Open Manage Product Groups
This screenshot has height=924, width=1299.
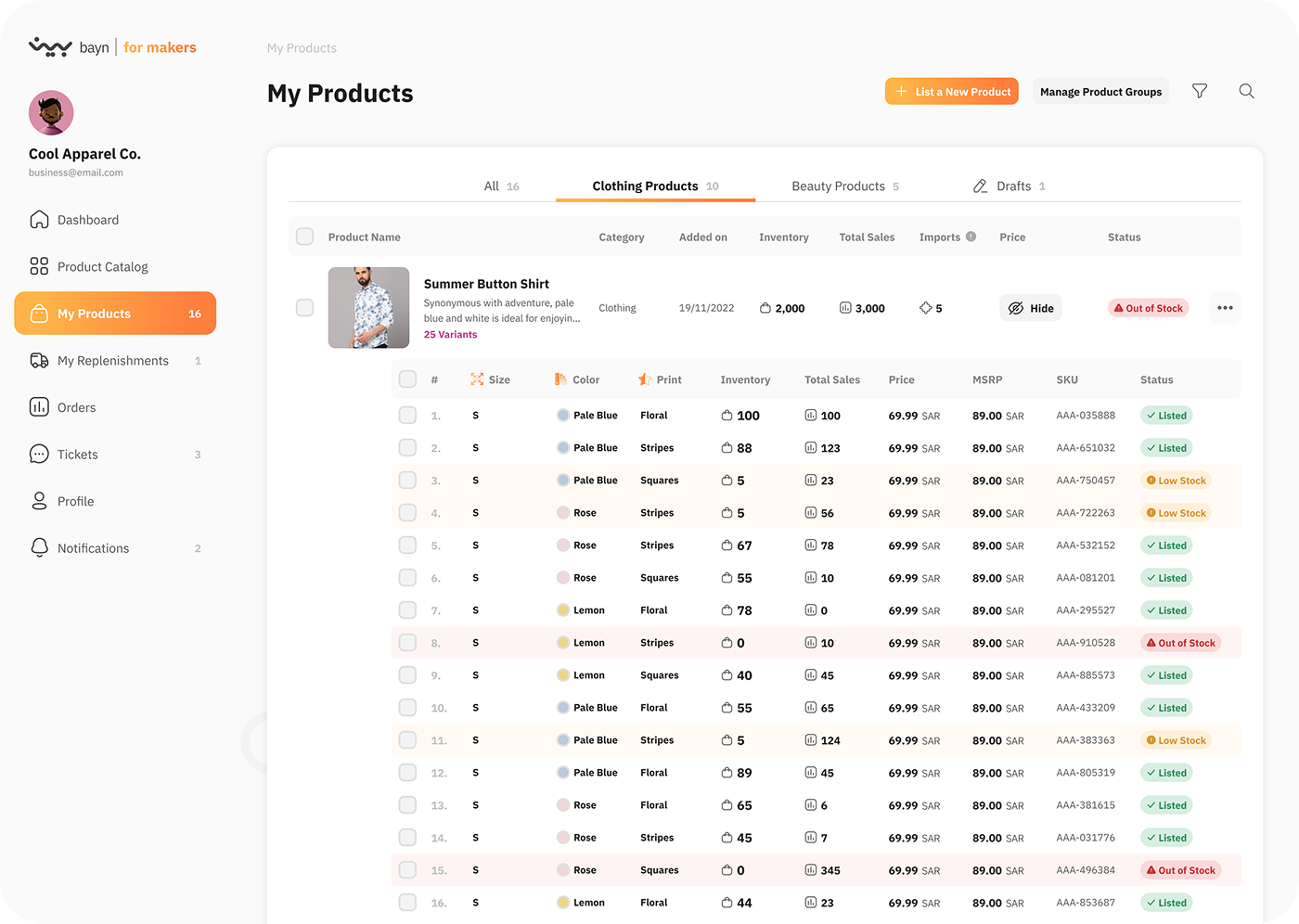(1100, 92)
